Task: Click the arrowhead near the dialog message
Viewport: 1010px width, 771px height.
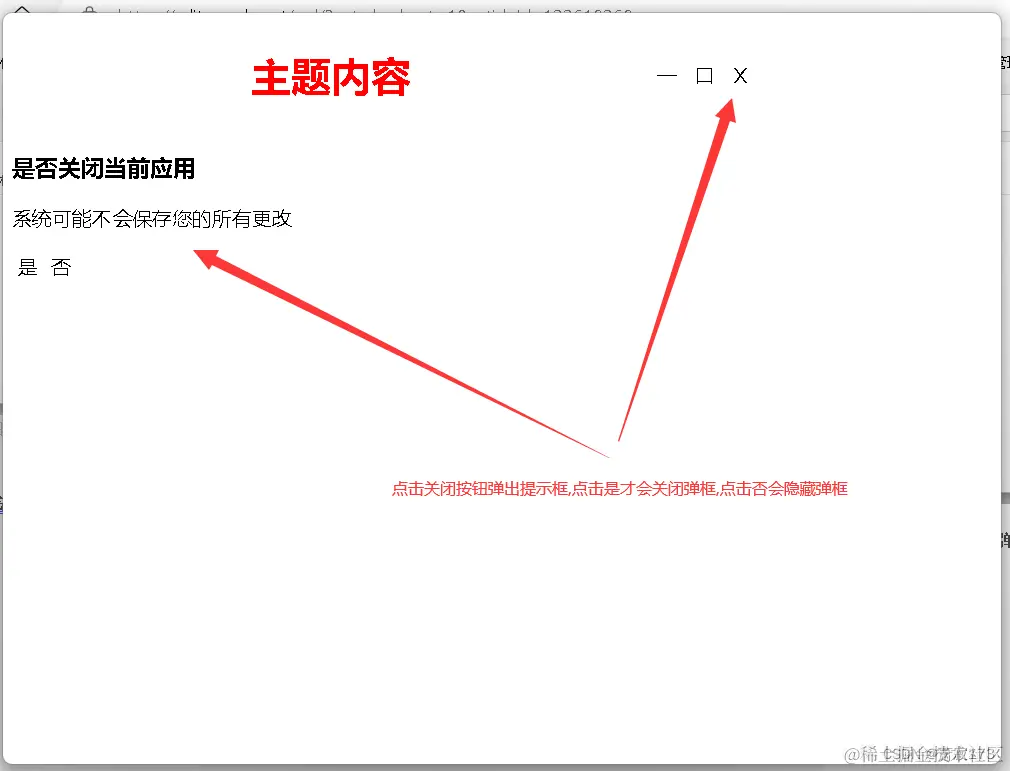Action: tap(205, 258)
